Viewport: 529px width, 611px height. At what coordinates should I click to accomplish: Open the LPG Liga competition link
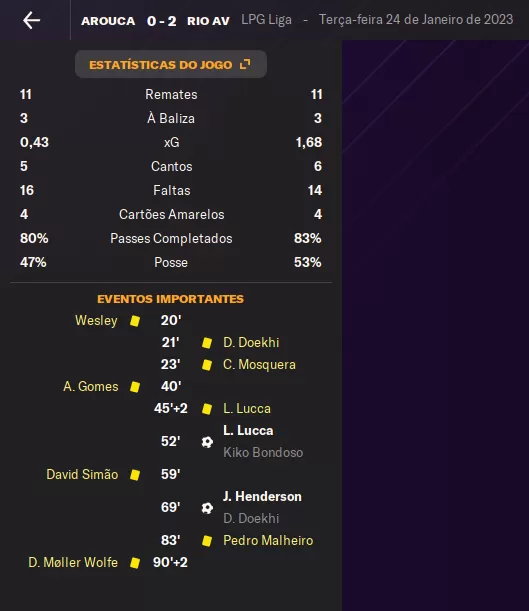coord(266,19)
